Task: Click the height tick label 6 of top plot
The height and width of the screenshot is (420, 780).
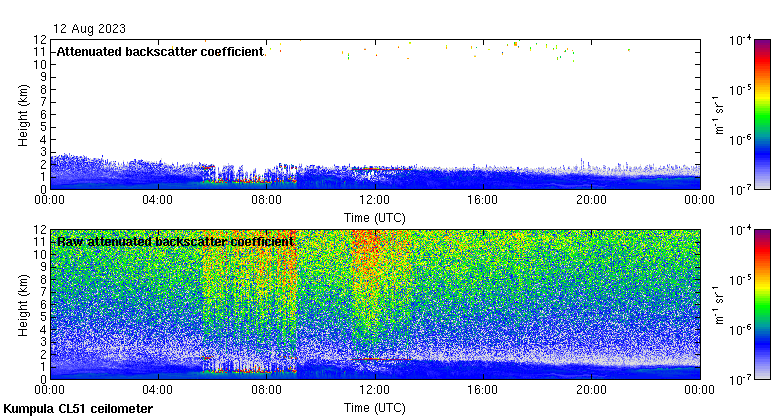Action: [43, 114]
